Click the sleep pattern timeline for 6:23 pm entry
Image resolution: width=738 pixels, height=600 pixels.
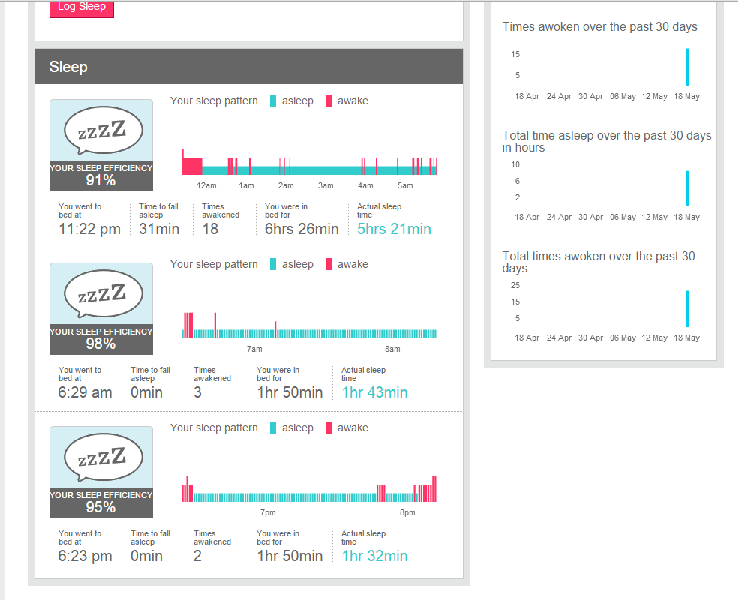tap(310, 493)
